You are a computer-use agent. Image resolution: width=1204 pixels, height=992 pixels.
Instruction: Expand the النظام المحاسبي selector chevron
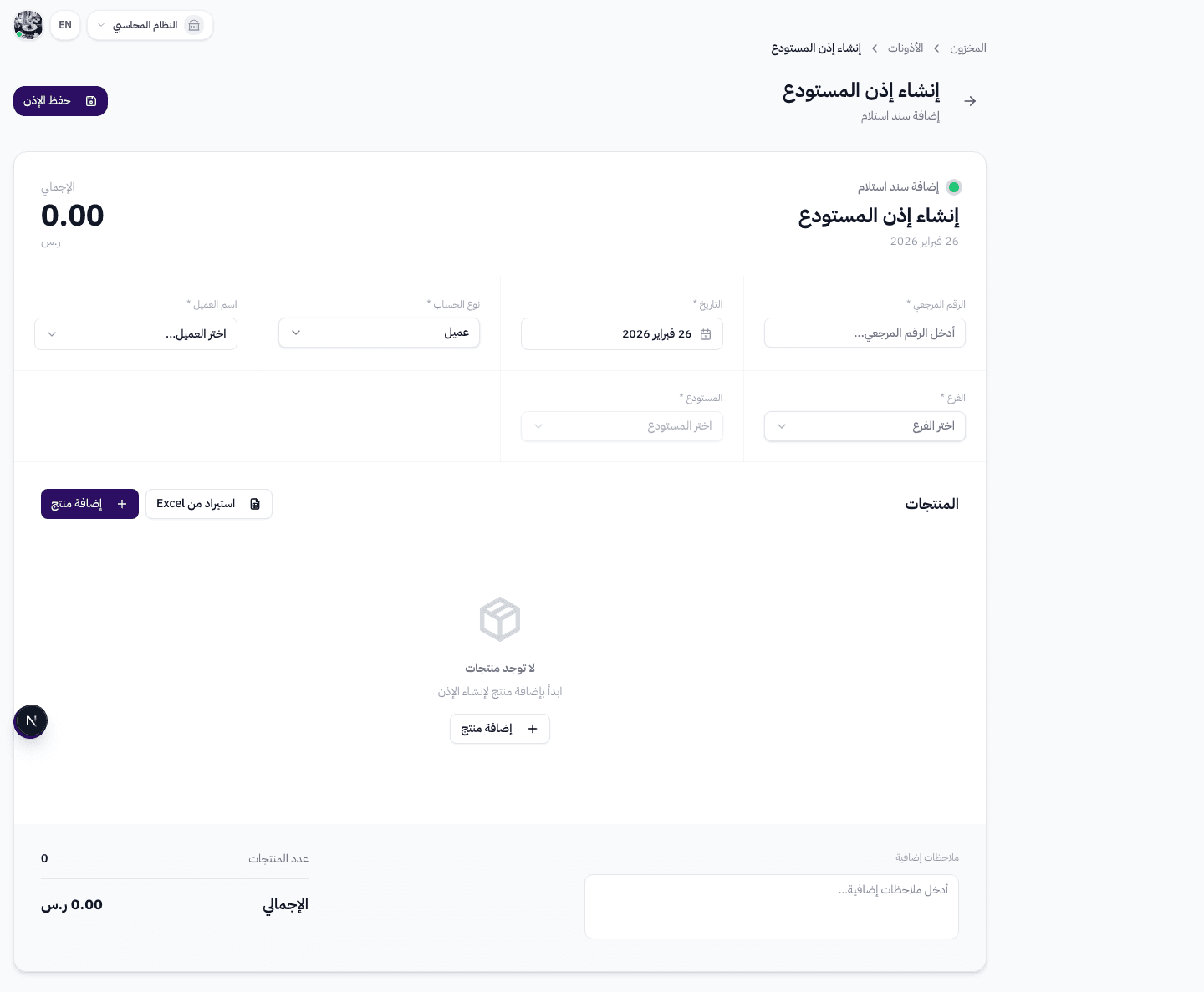click(100, 25)
